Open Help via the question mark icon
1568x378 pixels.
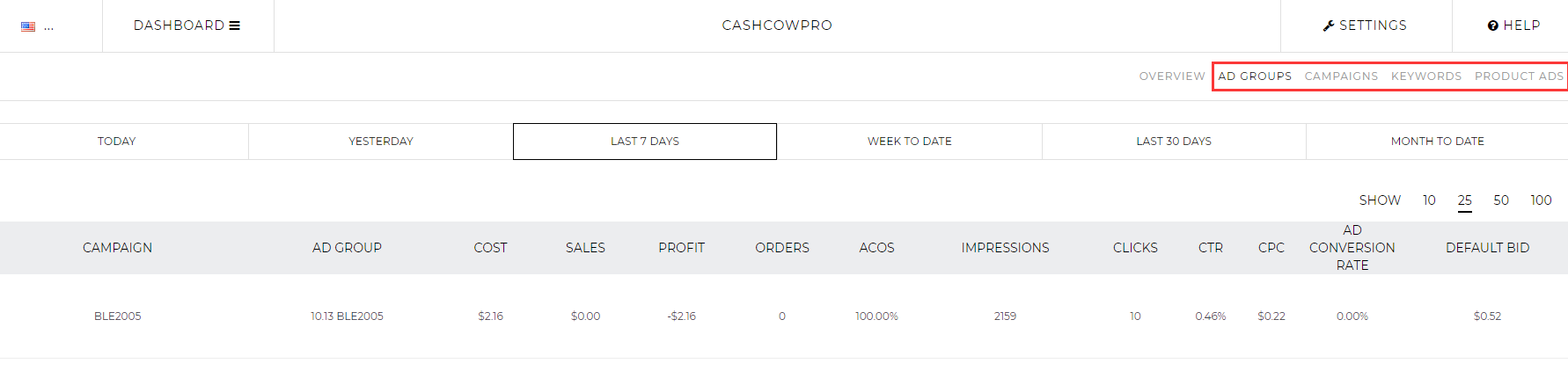click(x=1513, y=25)
